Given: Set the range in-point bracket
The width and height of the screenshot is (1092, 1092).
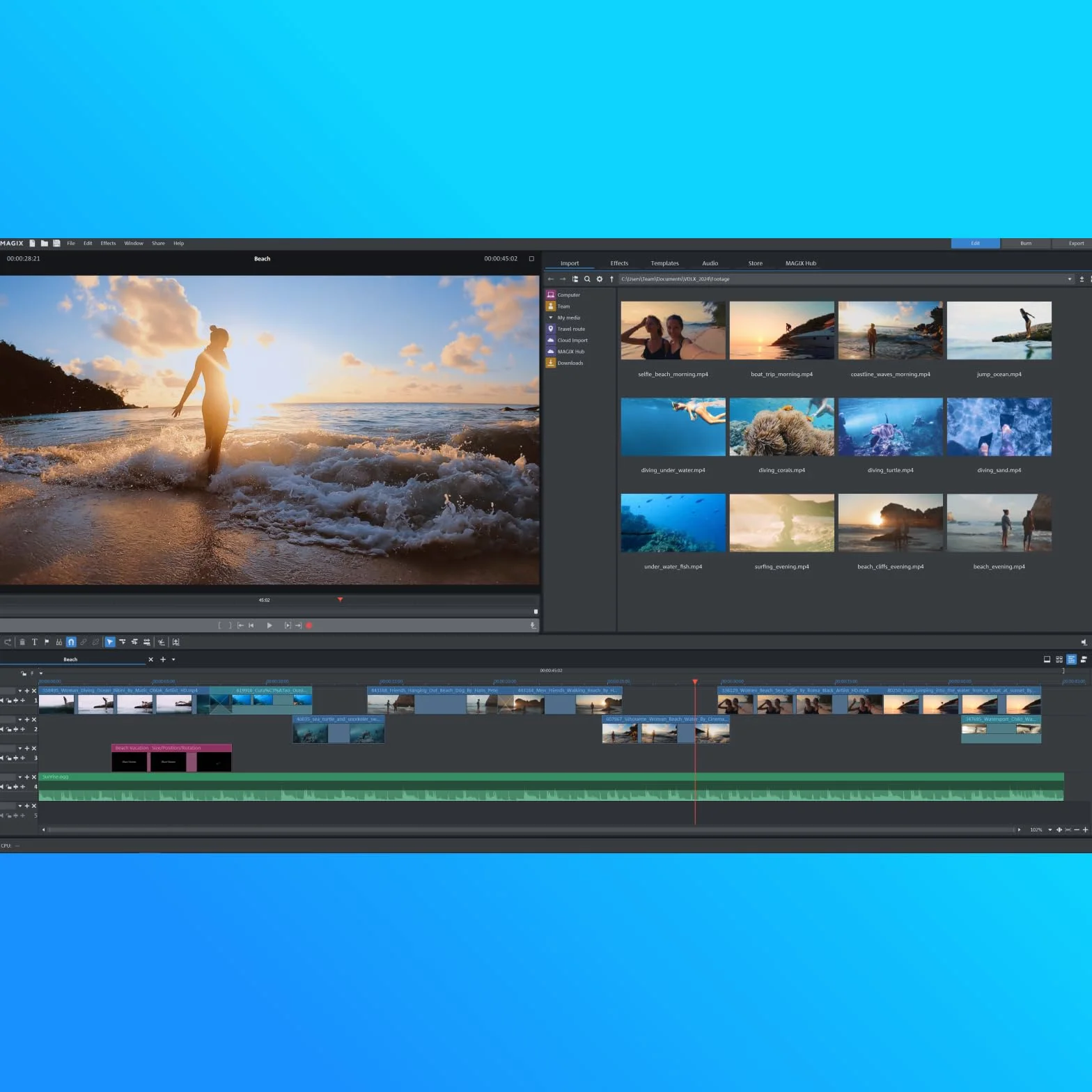Looking at the screenshot, I should (x=219, y=625).
